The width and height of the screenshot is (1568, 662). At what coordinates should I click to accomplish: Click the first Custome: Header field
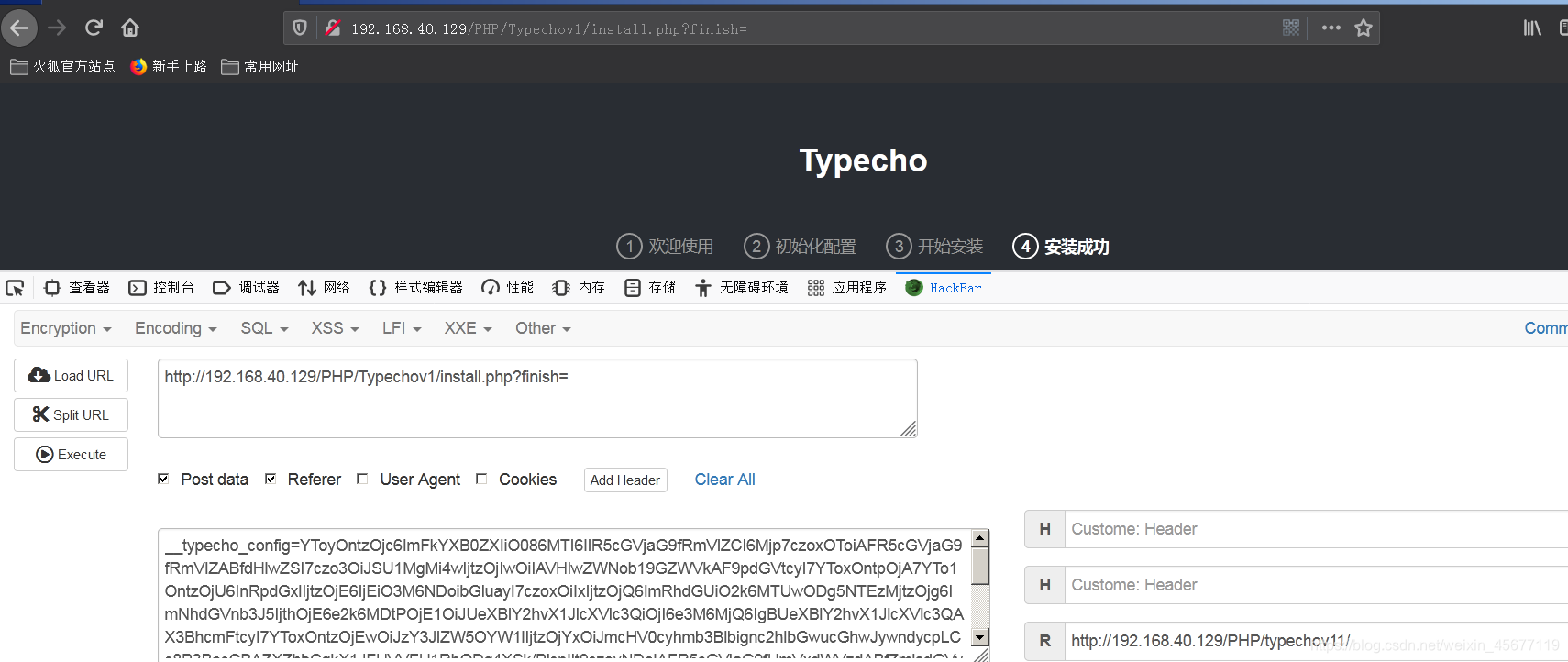pyautogui.click(x=1316, y=529)
